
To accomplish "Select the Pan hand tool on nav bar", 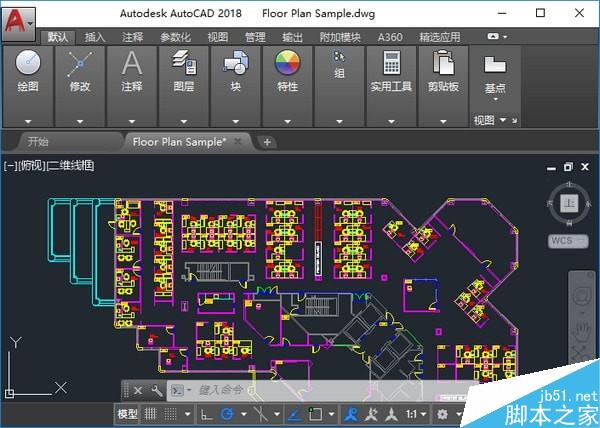I will [584, 331].
